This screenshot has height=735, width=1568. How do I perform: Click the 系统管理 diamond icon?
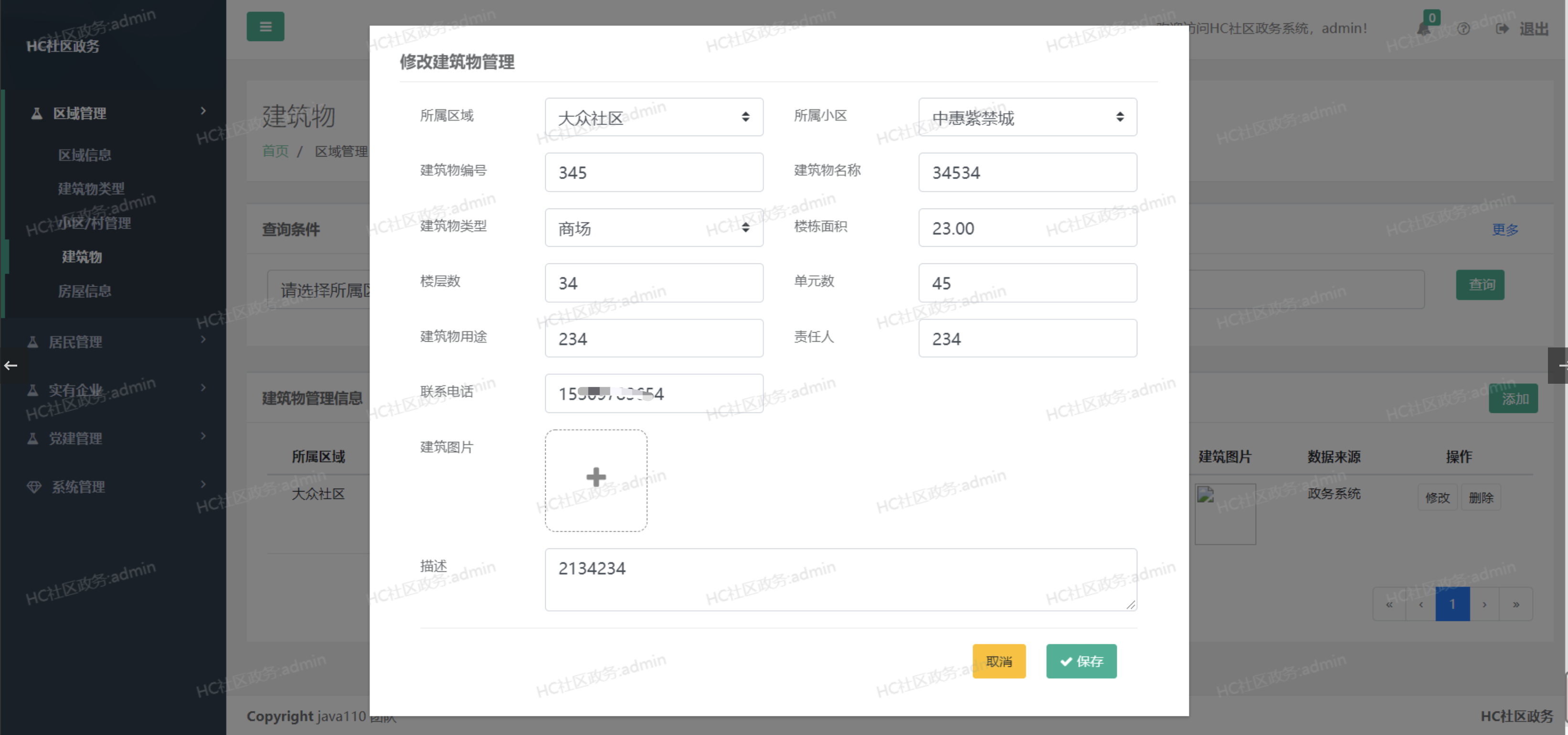click(x=34, y=487)
